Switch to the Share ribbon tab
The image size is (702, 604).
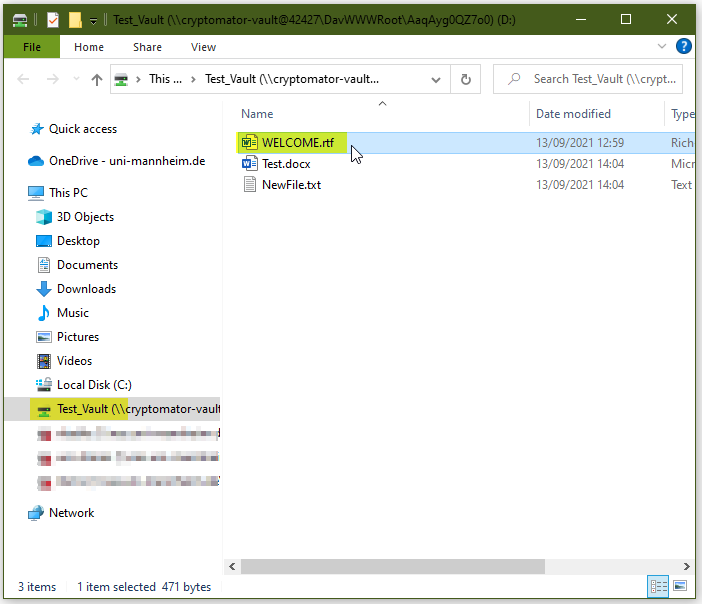[147, 47]
